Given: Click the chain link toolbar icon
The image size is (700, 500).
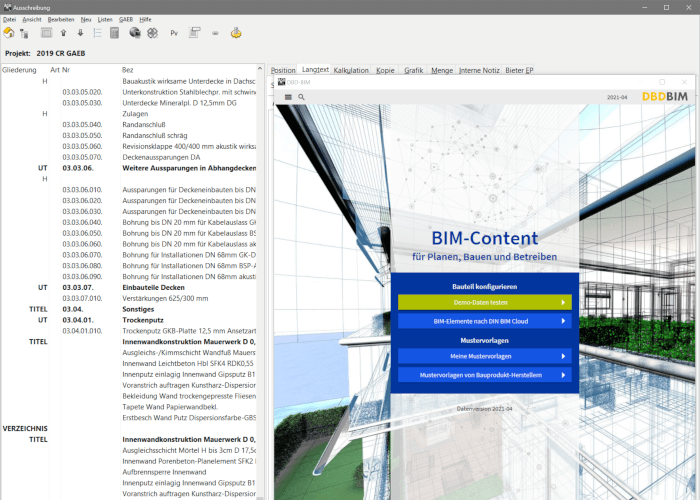Looking at the screenshot, I should pos(215,33).
